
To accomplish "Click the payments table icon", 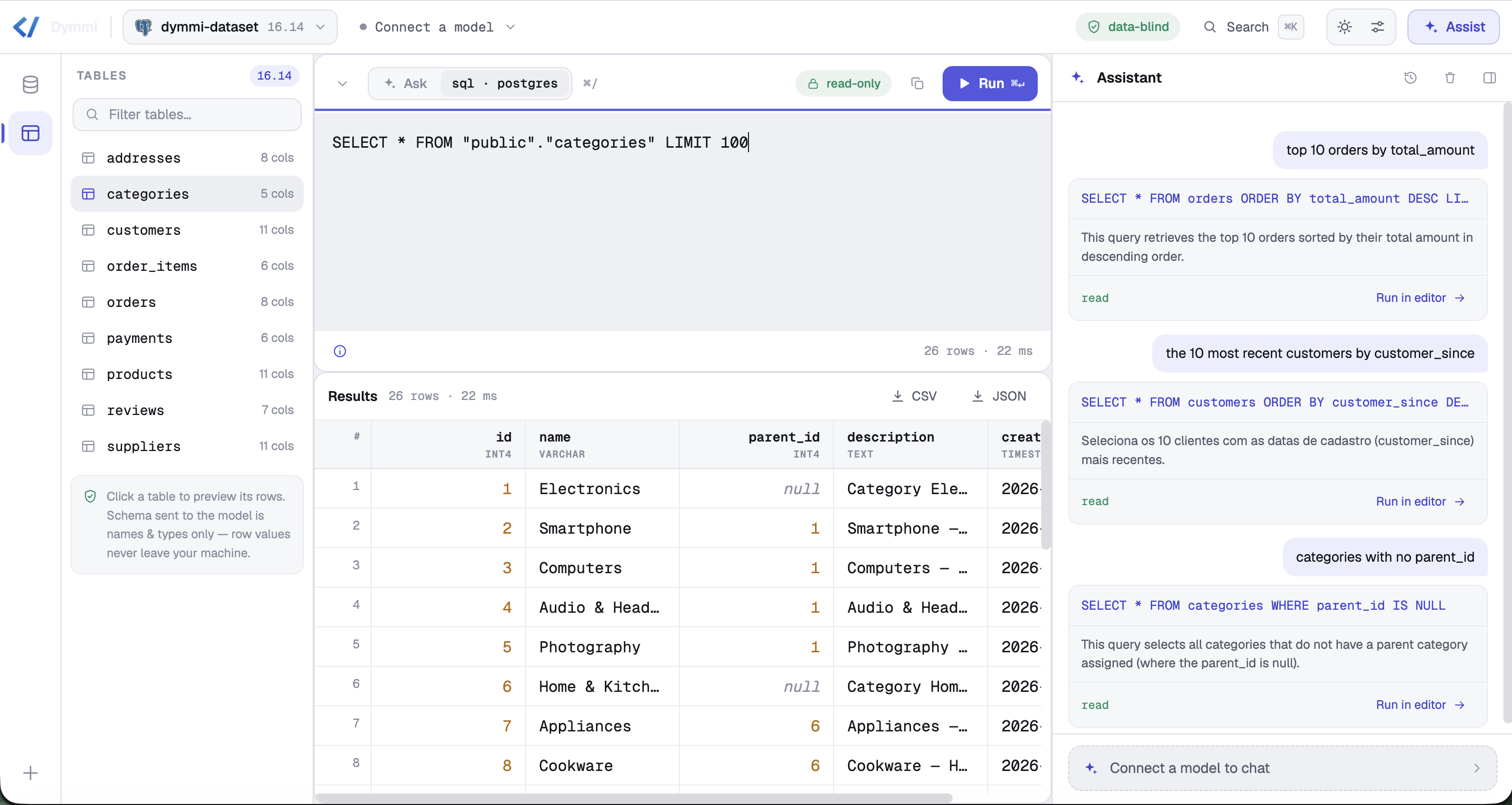I will (88, 338).
